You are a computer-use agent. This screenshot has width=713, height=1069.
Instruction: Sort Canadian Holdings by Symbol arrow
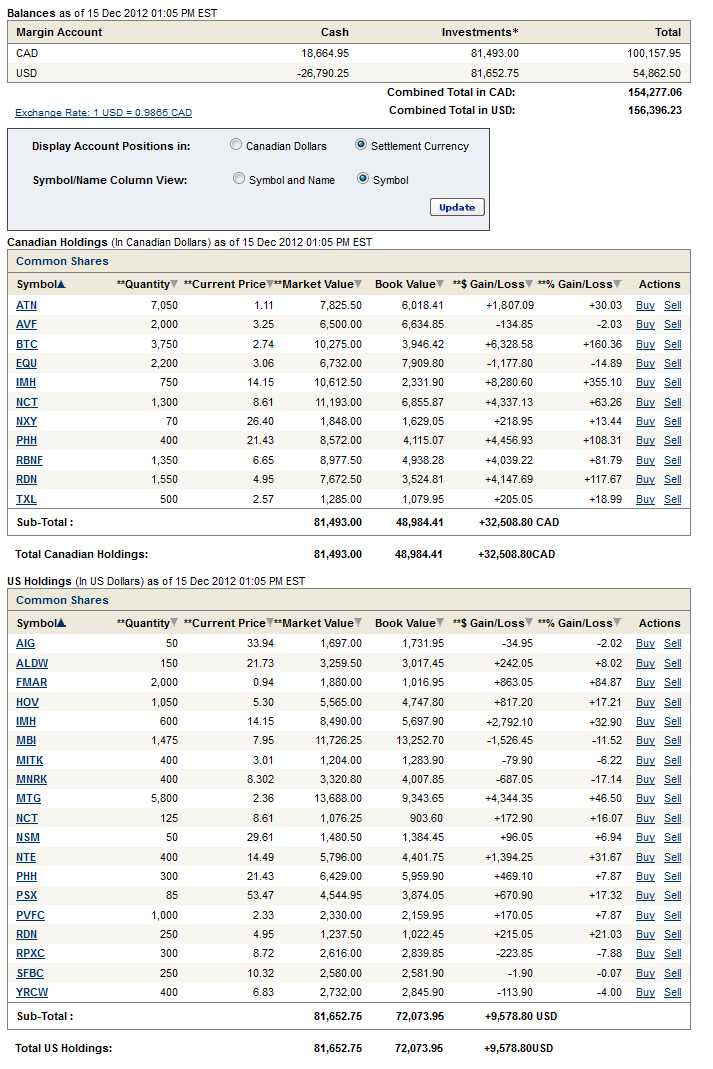pos(62,285)
